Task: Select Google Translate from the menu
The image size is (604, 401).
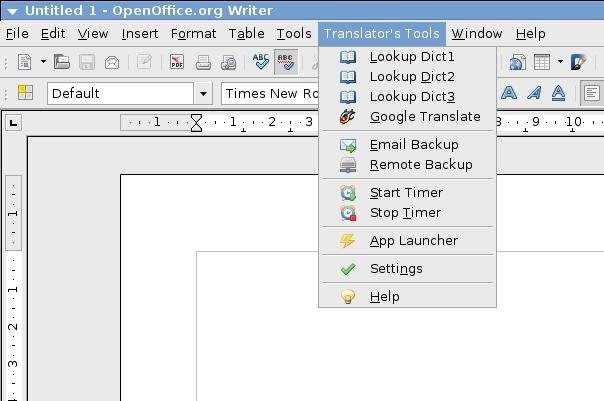Action: 424,116
